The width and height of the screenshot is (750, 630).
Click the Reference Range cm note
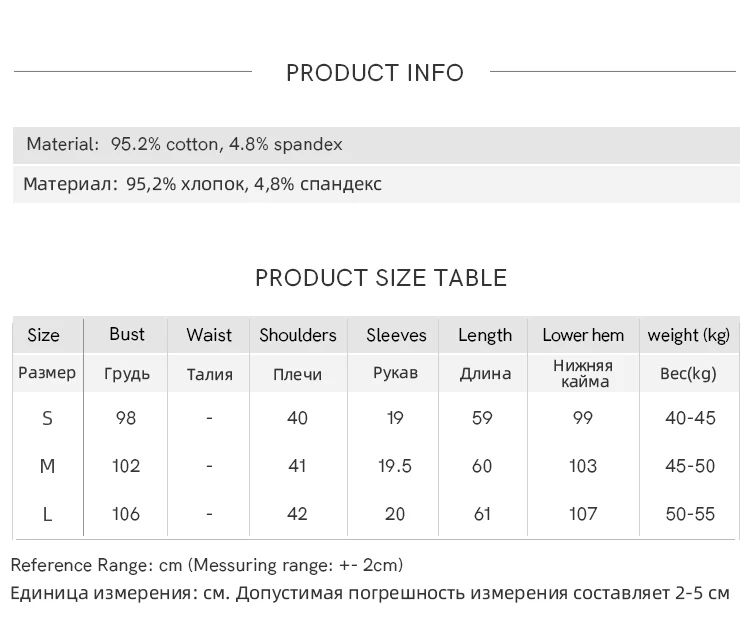pyautogui.click(x=207, y=566)
